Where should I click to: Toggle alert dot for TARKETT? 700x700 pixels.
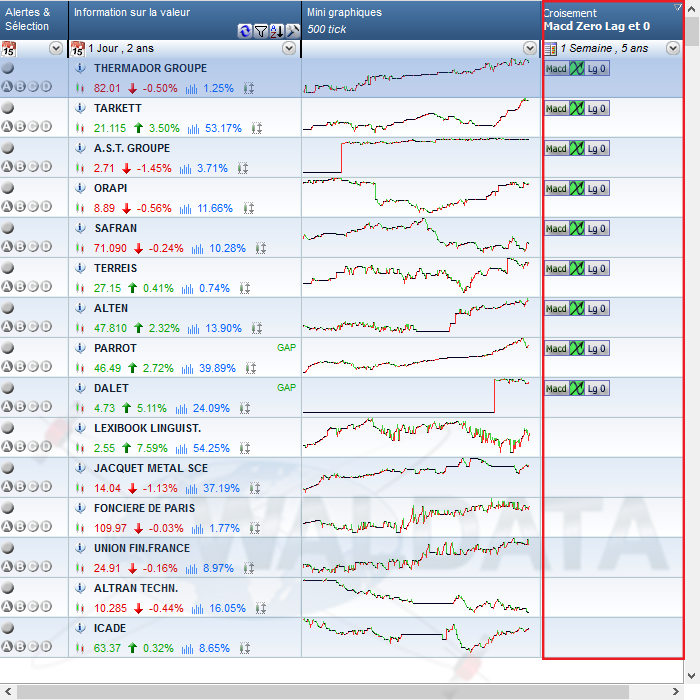[x=8, y=108]
